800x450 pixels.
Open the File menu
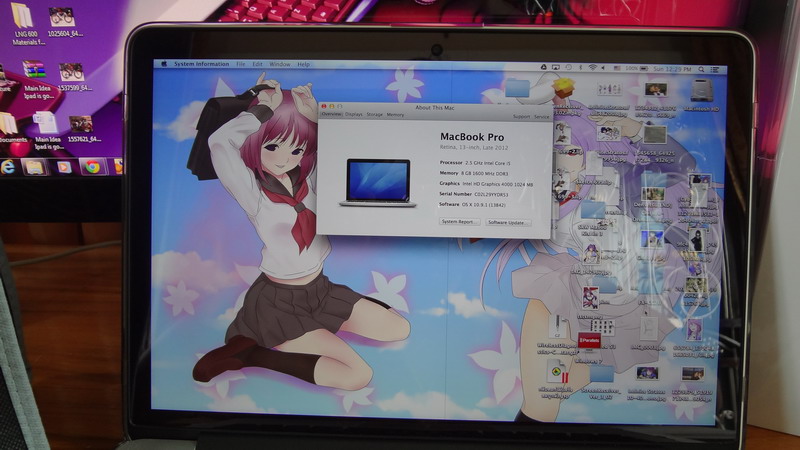point(240,64)
